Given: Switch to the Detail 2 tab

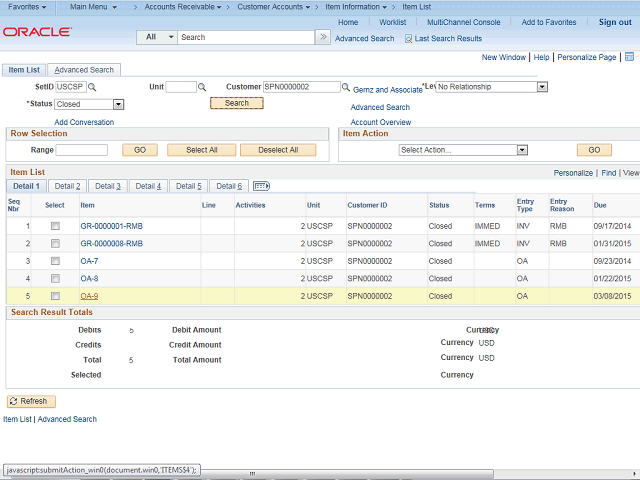Looking at the screenshot, I should [67, 186].
